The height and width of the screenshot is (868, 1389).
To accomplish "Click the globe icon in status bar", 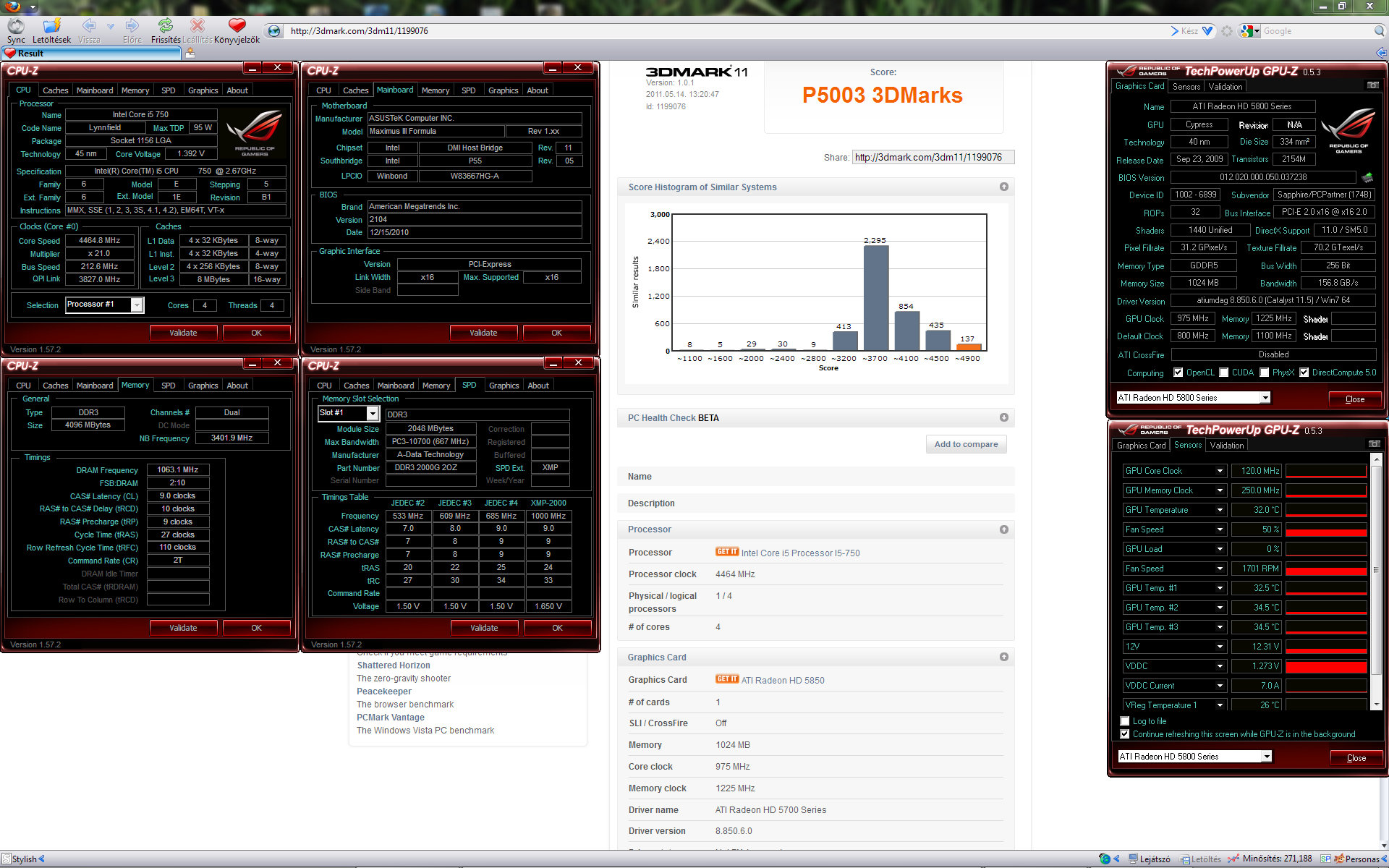I will (x=1104, y=859).
